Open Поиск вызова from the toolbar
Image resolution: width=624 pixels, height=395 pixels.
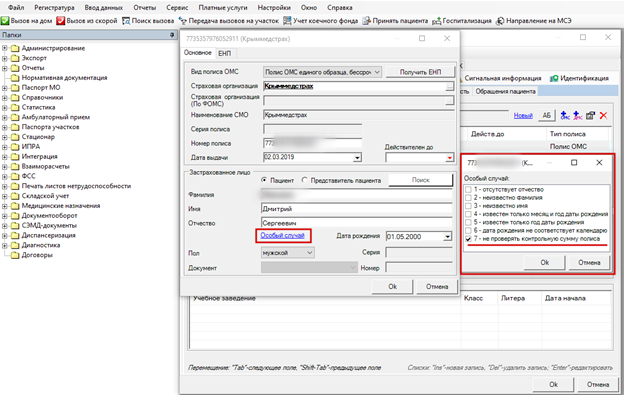(x=148, y=21)
